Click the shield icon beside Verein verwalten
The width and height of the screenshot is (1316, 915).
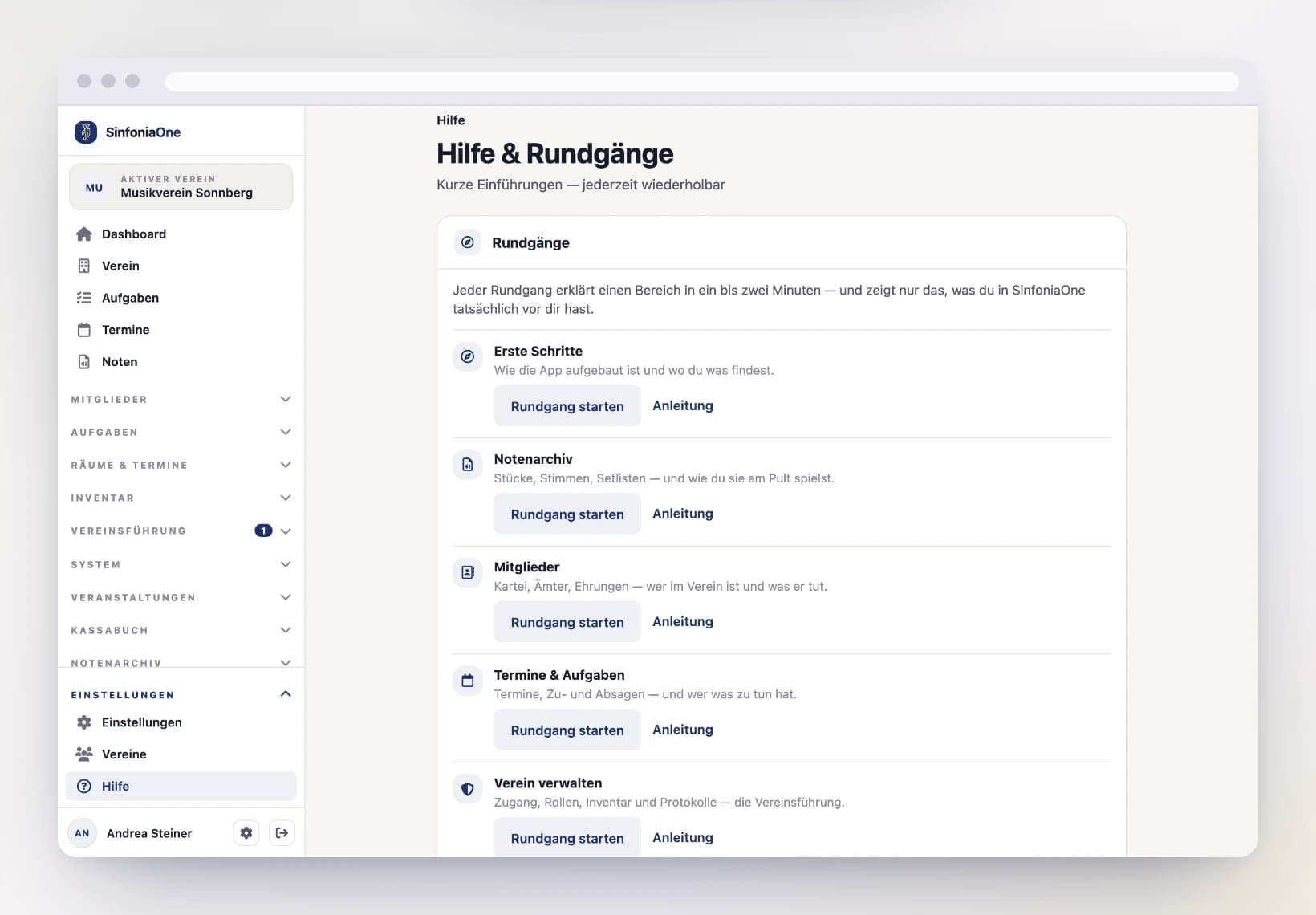pyautogui.click(x=468, y=789)
